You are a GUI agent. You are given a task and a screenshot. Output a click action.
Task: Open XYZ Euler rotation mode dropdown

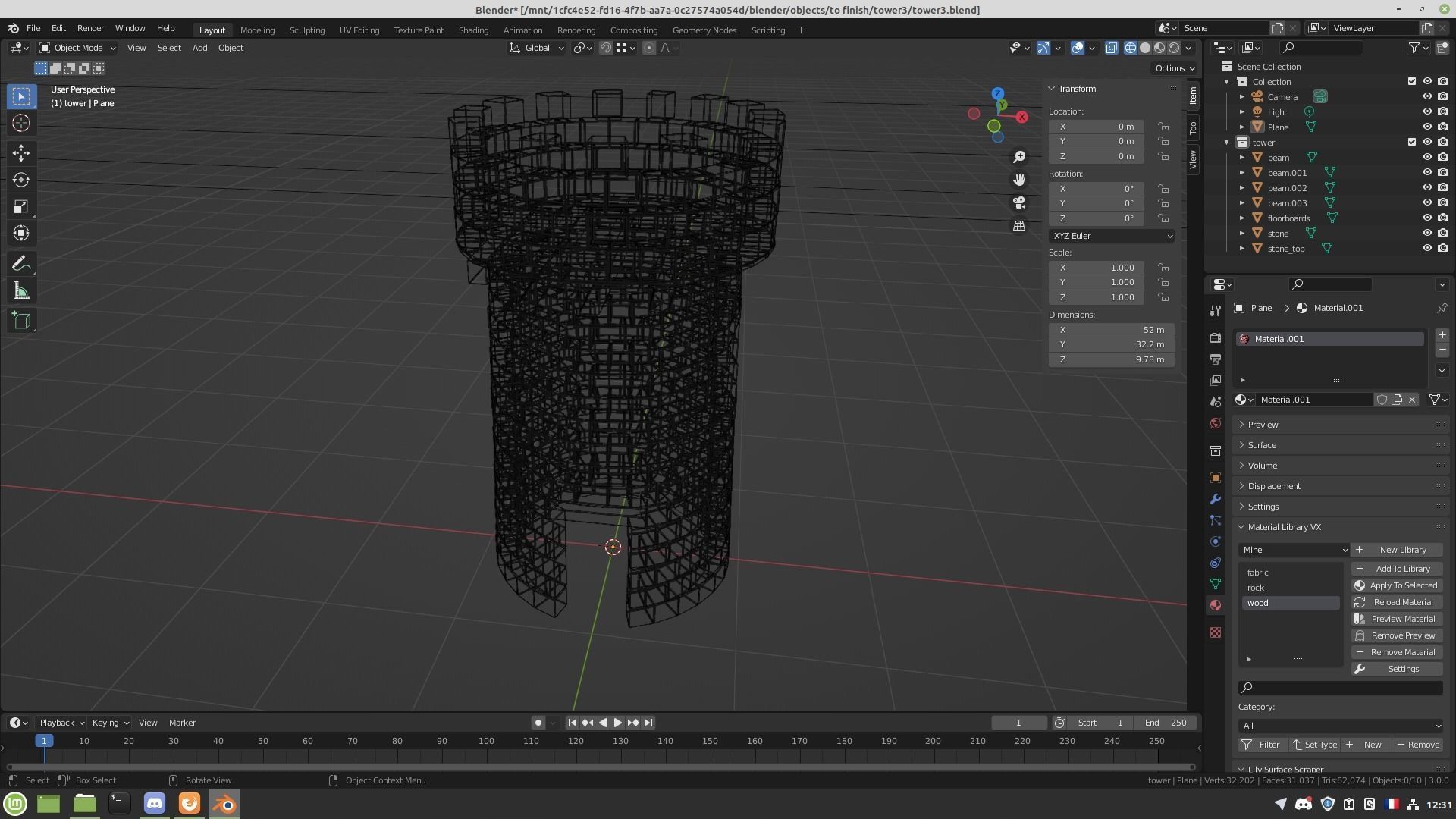tap(1112, 236)
